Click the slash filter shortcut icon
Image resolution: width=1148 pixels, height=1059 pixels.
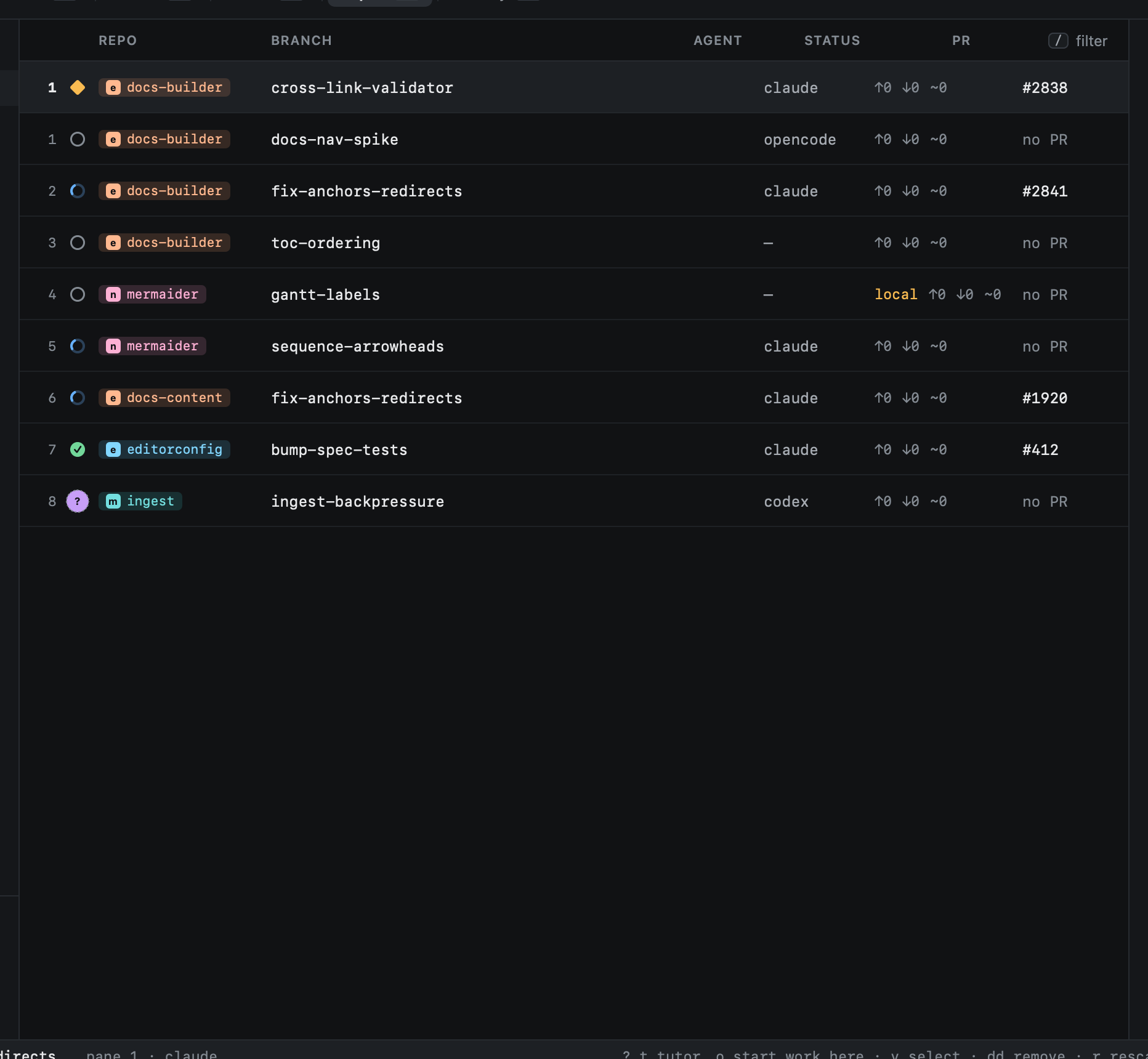[x=1058, y=41]
